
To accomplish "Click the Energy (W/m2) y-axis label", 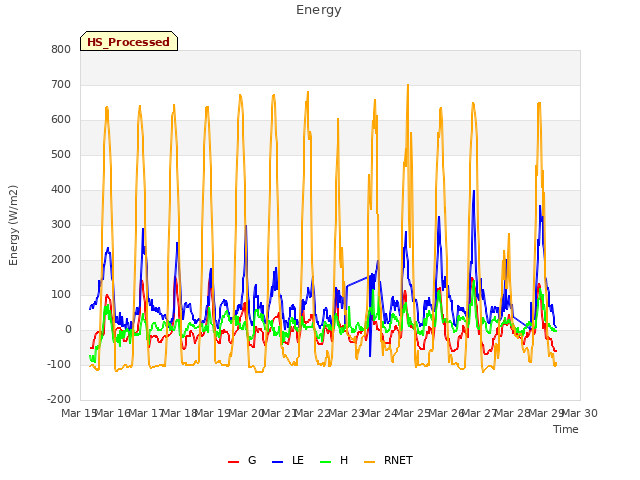I will point(13,225).
